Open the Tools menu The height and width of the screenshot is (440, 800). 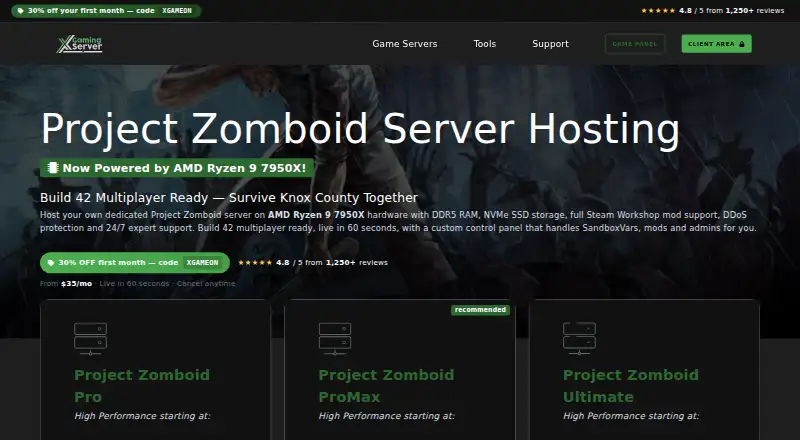[x=485, y=44]
